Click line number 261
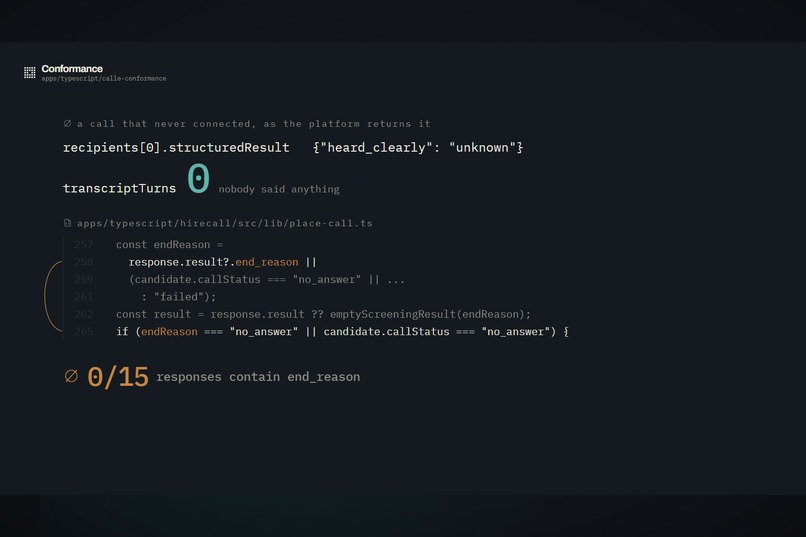 83,297
